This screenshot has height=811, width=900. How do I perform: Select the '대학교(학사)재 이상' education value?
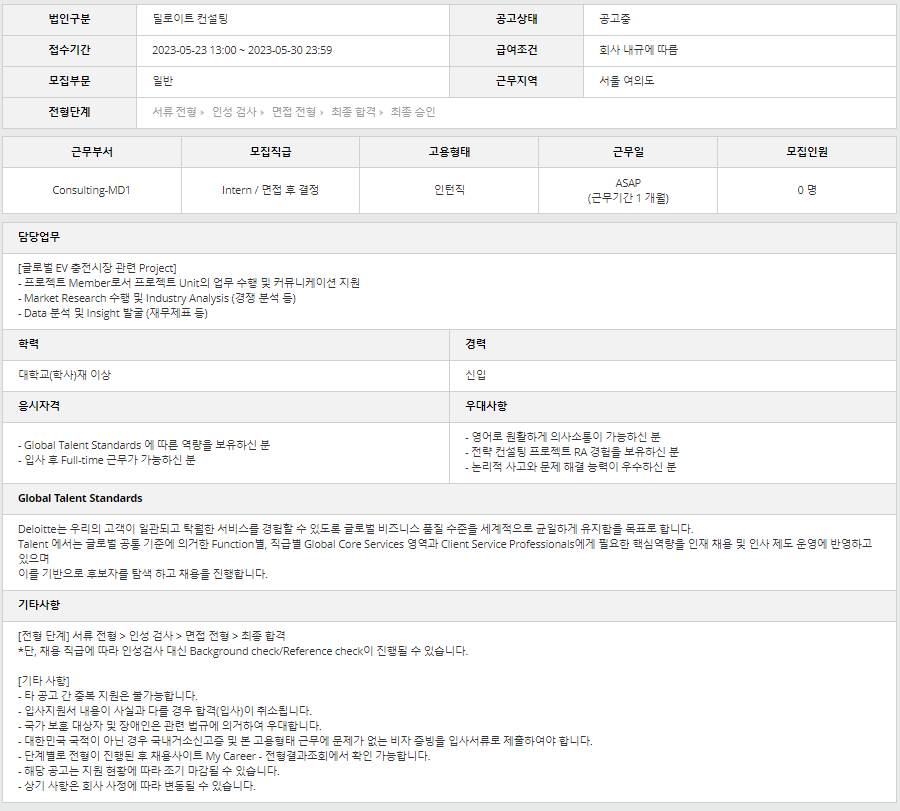(x=64, y=375)
